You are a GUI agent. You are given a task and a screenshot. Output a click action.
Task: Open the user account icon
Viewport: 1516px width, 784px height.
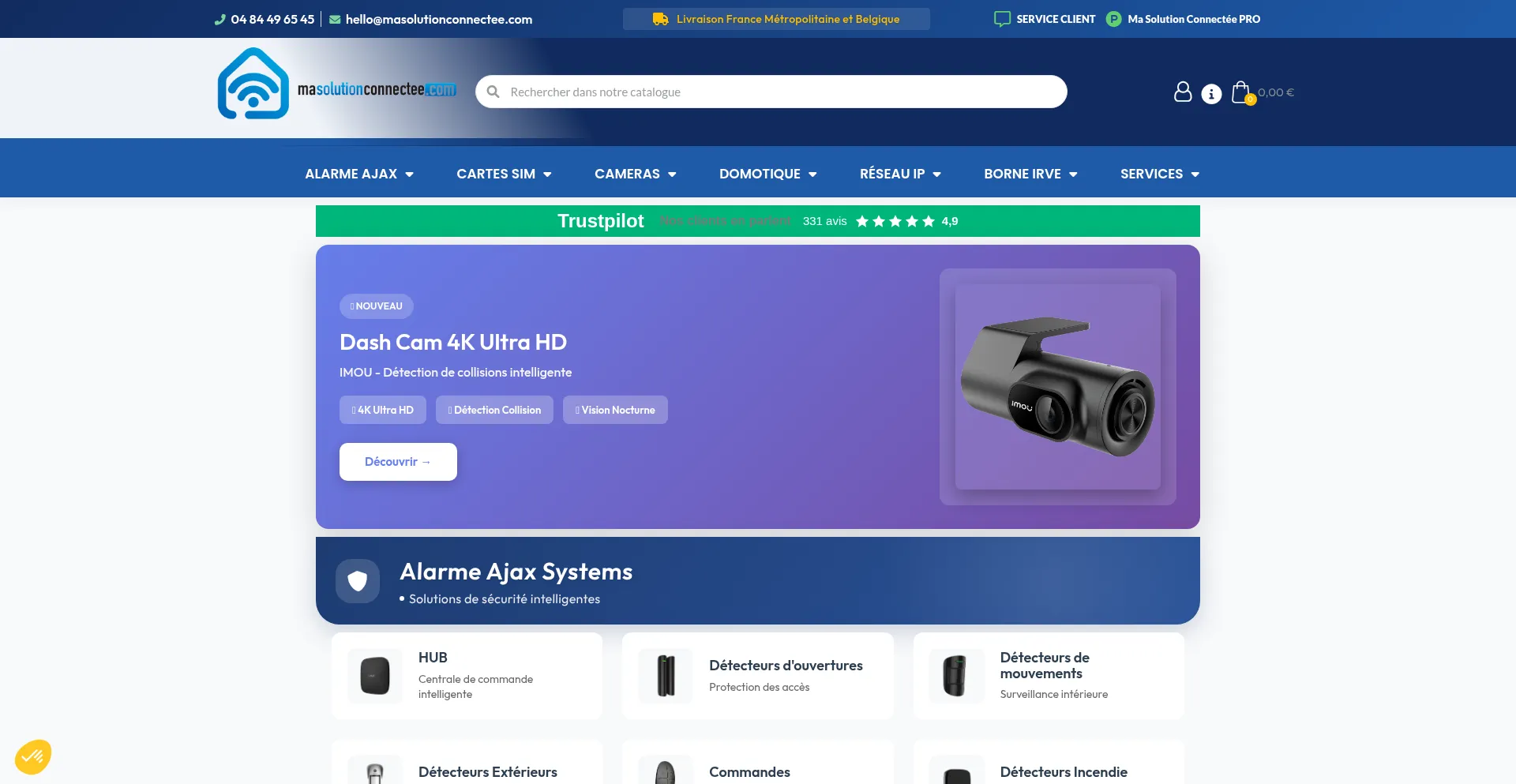1182,92
